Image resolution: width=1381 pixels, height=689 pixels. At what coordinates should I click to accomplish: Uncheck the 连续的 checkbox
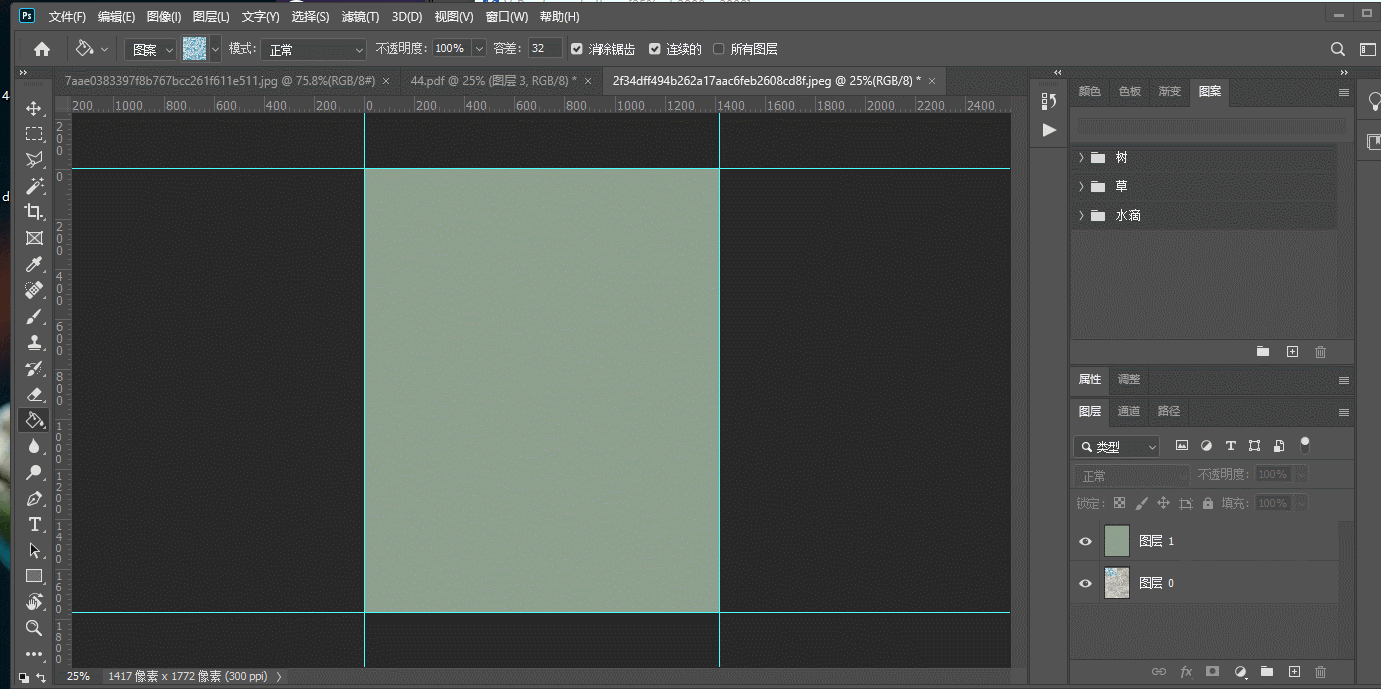[x=655, y=49]
